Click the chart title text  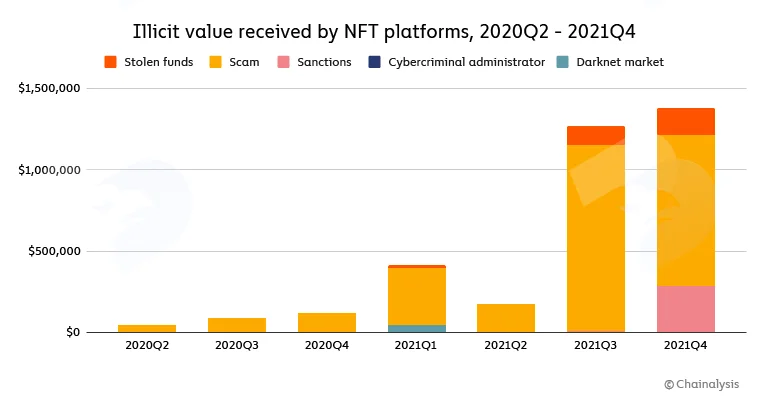tap(384, 32)
